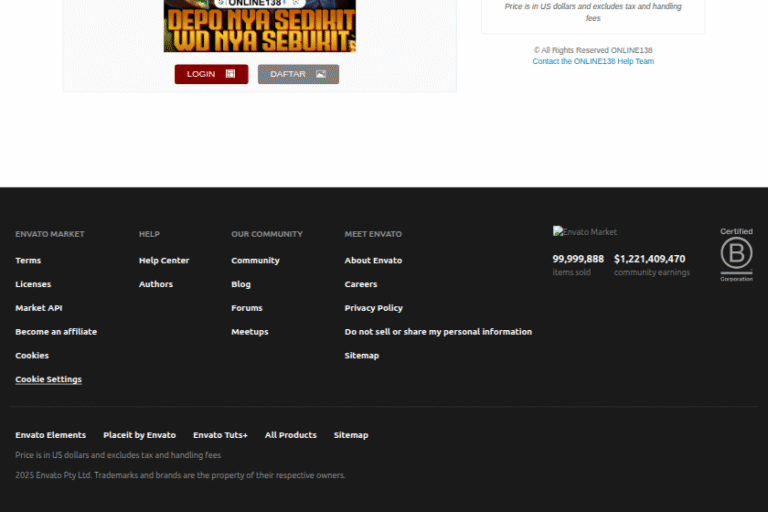Open the Market API link
The width and height of the screenshot is (768, 512).
39,308
